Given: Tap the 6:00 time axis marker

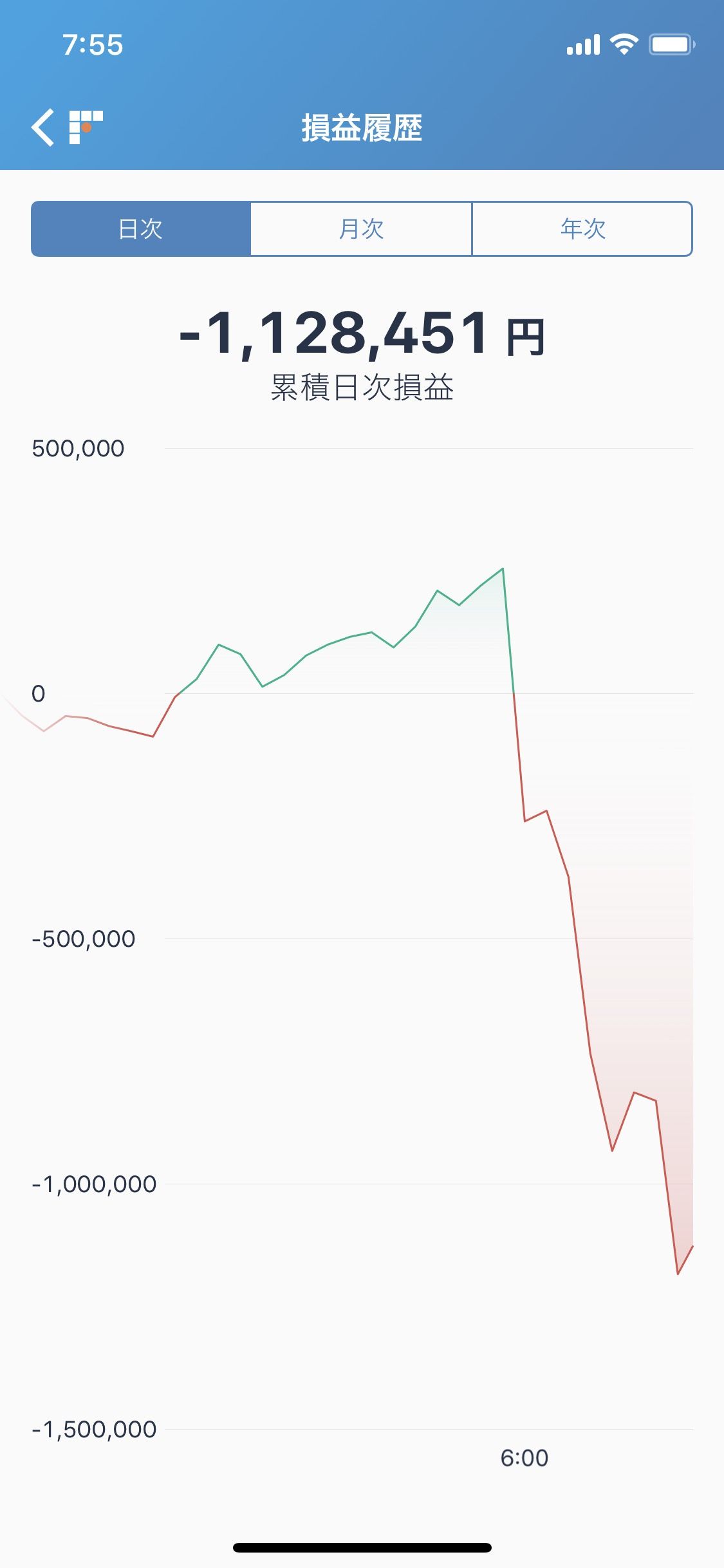Looking at the screenshot, I should click(524, 1458).
